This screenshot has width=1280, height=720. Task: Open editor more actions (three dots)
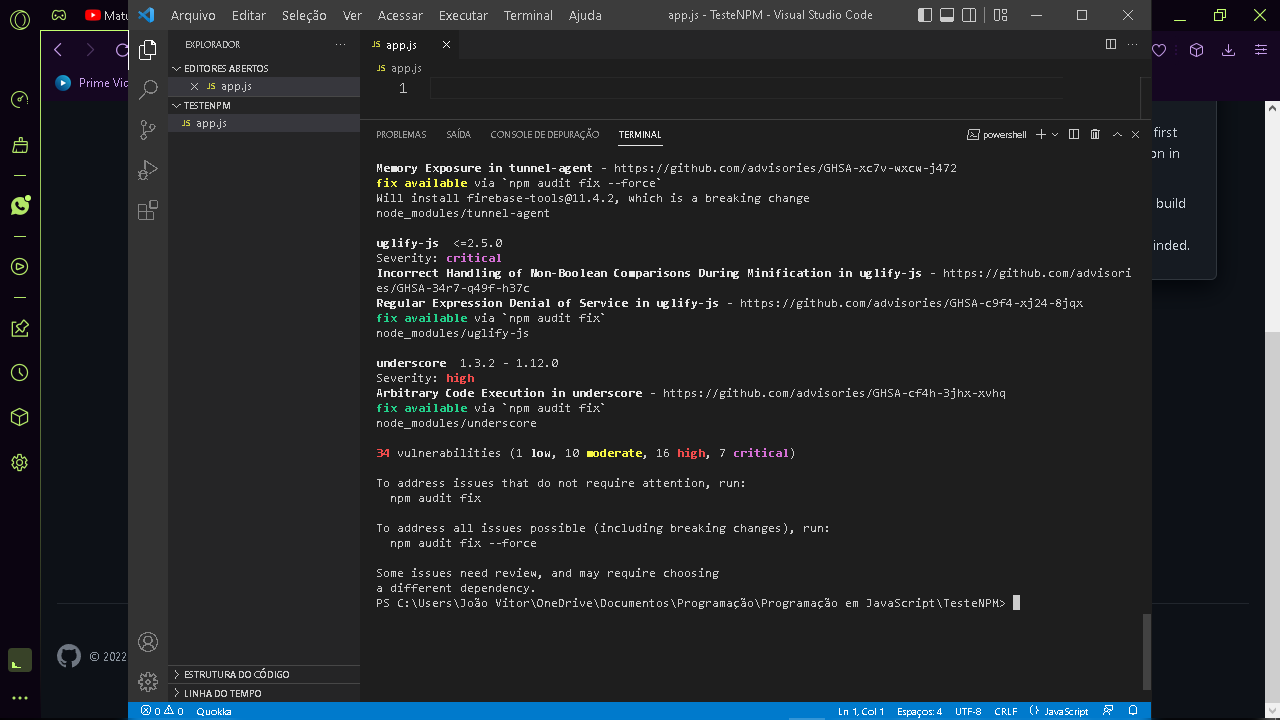pyautogui.click(x=1134, y=45)
